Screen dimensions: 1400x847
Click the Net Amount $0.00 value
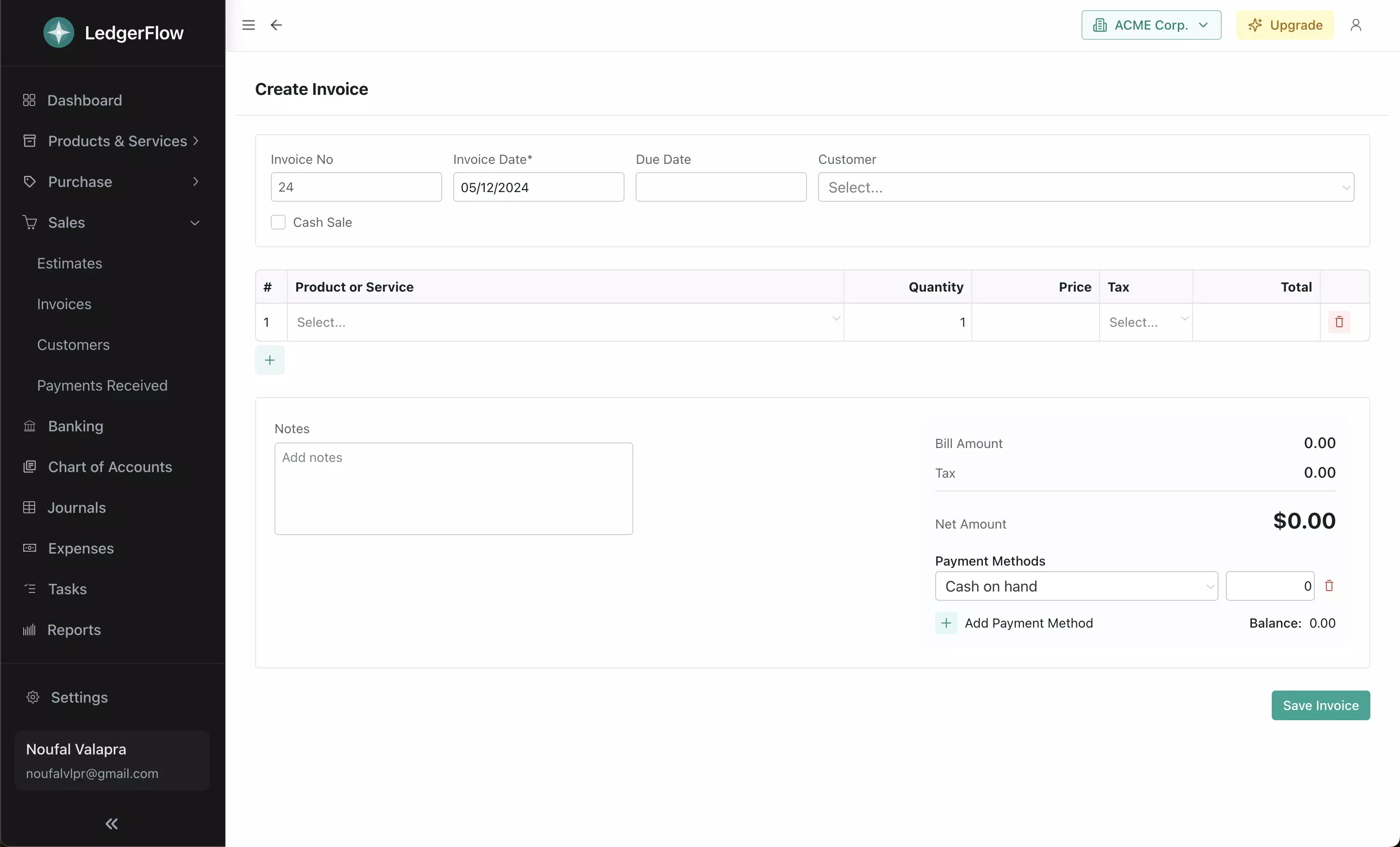pos(1304,521)
